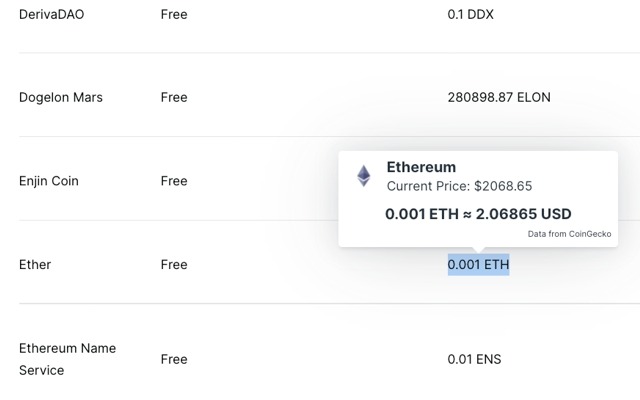The width and height of the screenshot is (640, 400).
Task: Click Free label in Enjin Coin row
Action: [x=174, y=181]
